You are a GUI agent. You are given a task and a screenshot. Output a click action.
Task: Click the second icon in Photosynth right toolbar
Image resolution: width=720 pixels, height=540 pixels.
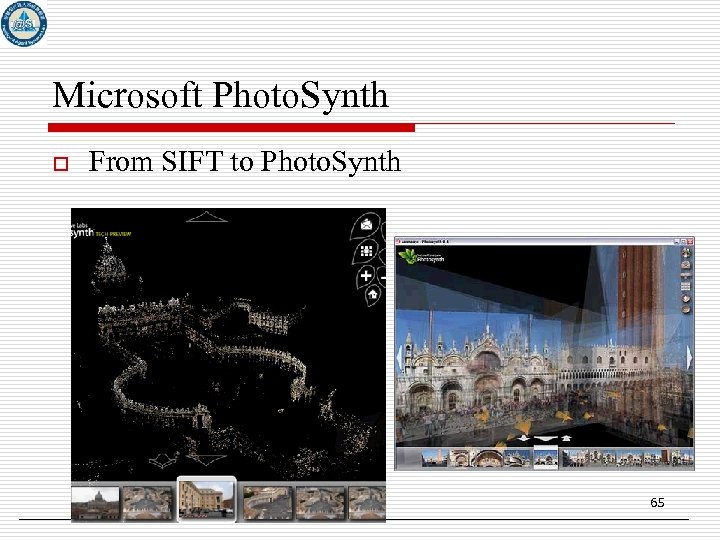click(x=686, y=264)
